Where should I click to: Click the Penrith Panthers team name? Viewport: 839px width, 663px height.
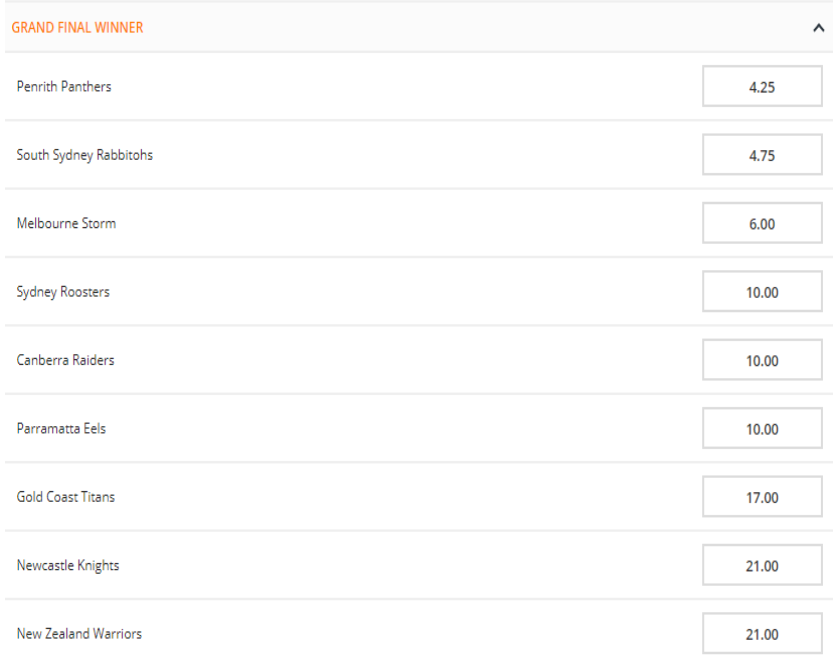tap(64, 87)
